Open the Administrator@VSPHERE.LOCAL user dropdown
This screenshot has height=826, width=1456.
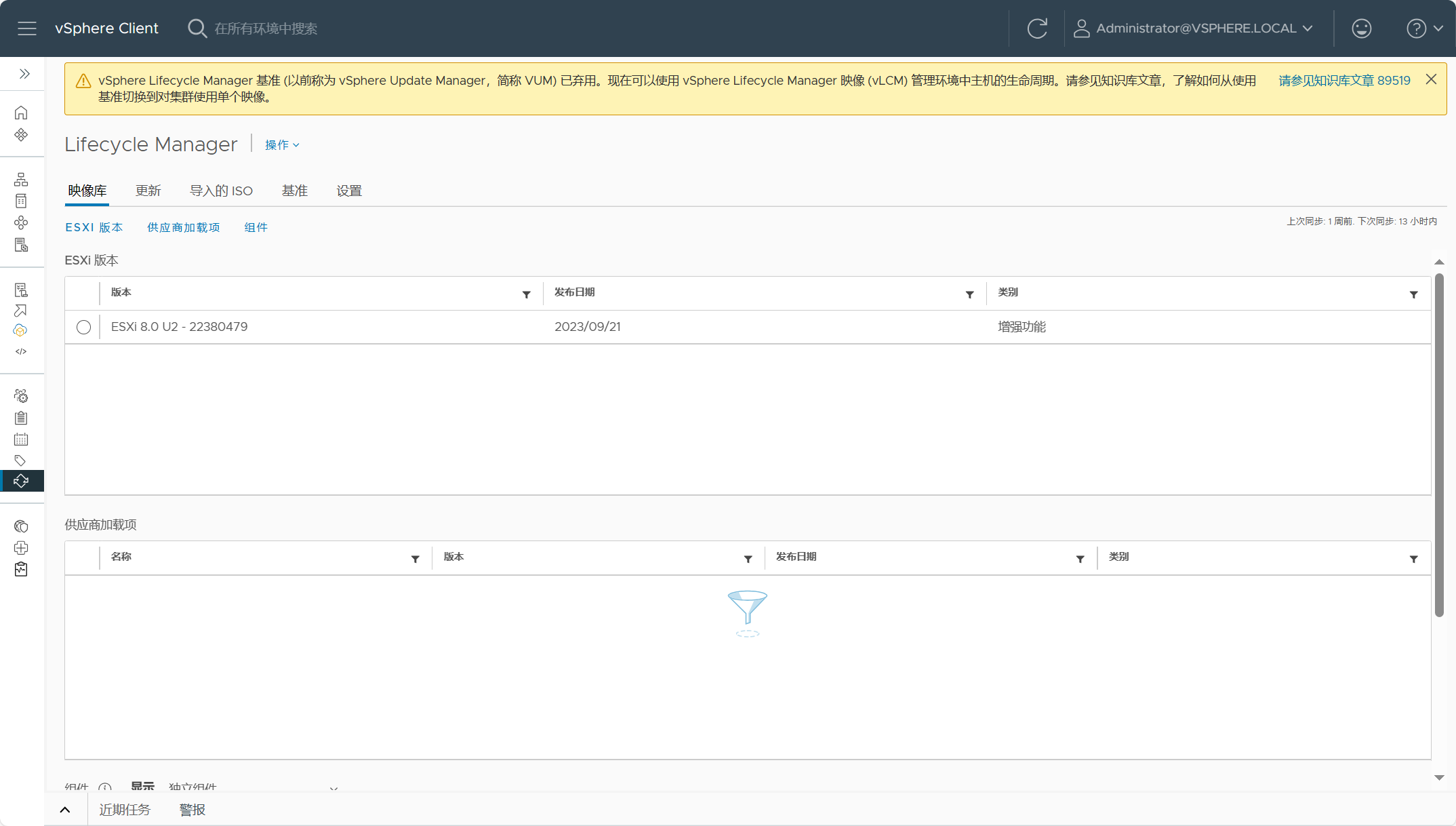pyautogui.click(x=1194, y=28)
